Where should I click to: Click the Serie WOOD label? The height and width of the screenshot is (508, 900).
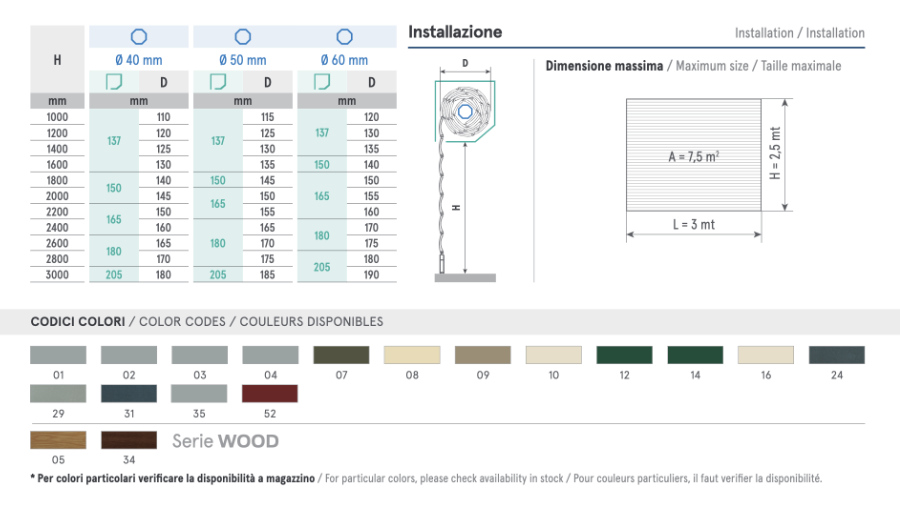coord(225,441)
